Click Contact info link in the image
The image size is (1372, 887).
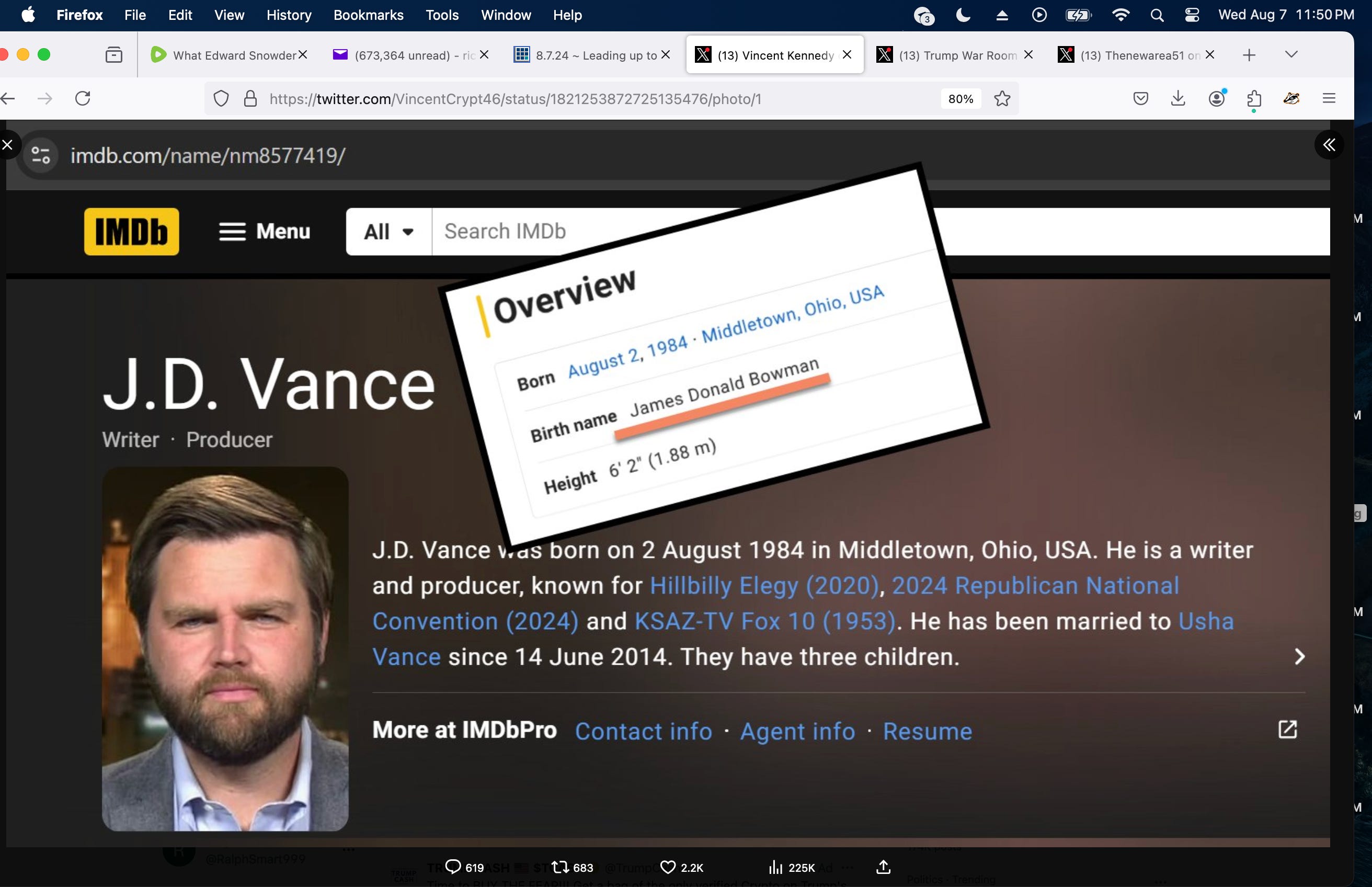tap(644, 732)
